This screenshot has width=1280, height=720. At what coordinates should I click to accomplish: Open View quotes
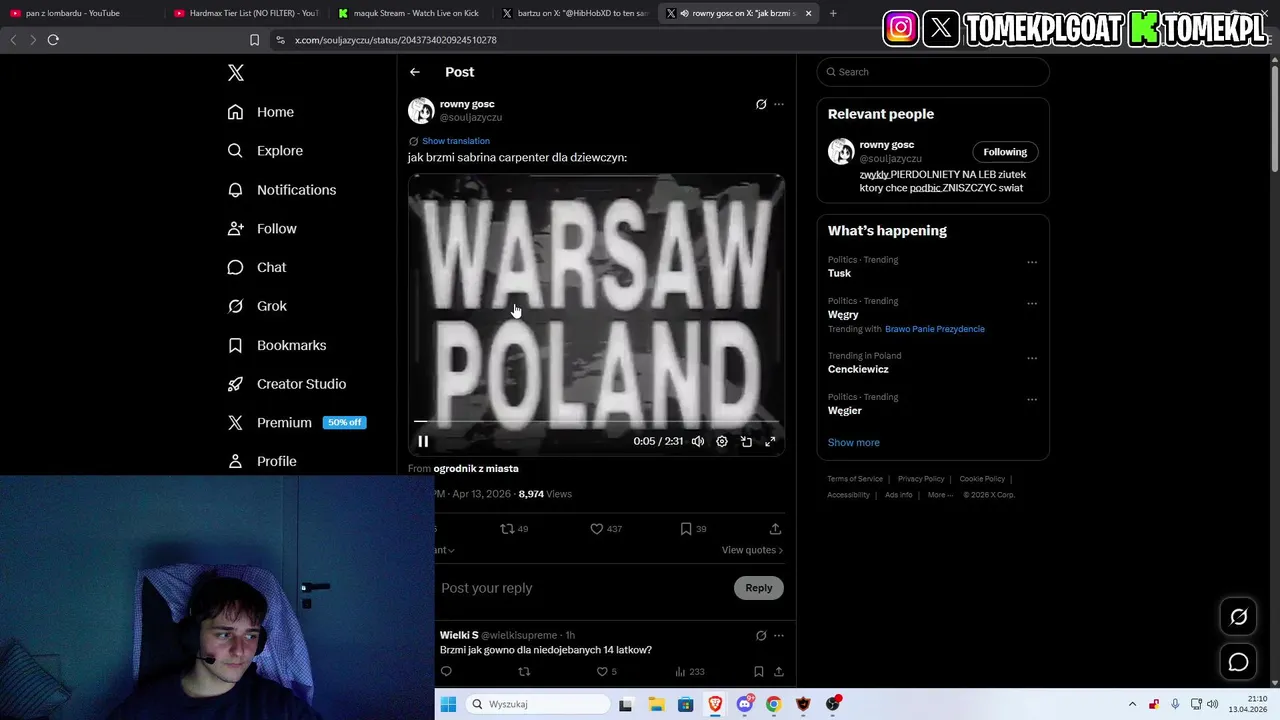click(x=752, y=550)
